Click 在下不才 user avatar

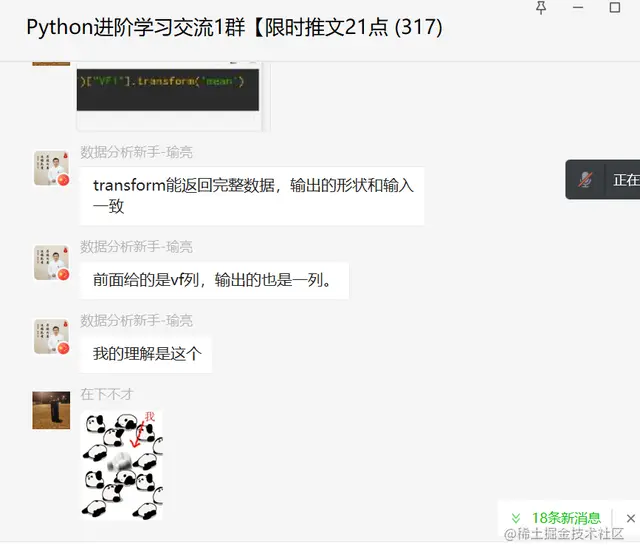[x=51, y=410]
